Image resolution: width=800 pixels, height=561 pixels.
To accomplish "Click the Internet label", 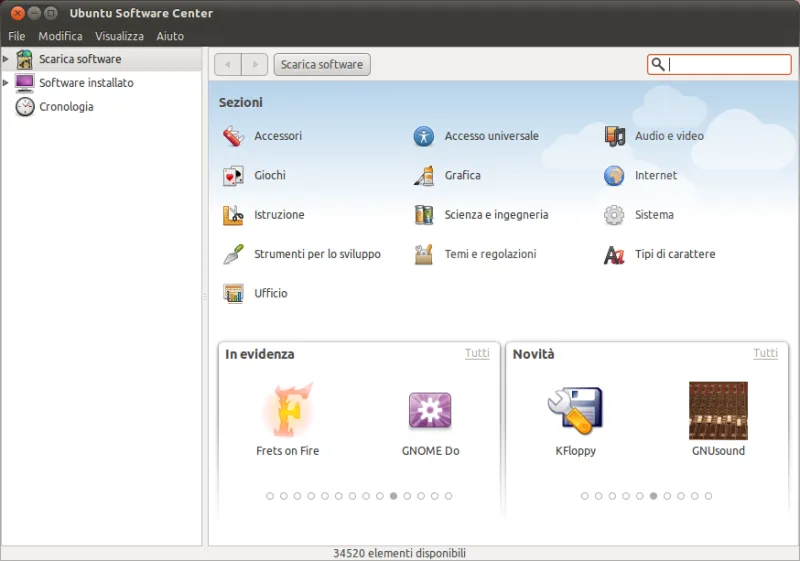I will coord(656,175).
